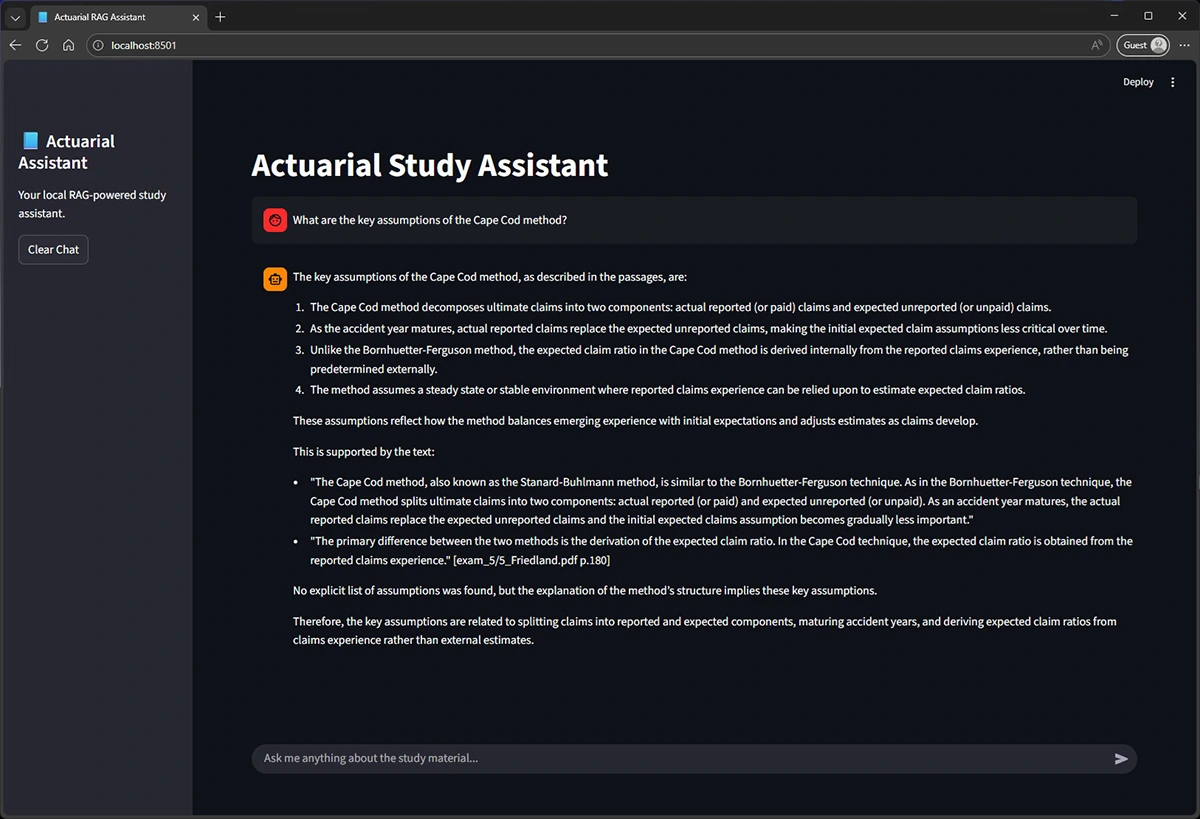Click the Refresh page icon
The height and width of the screenshot is (819, 1200).
coord(41,45)
